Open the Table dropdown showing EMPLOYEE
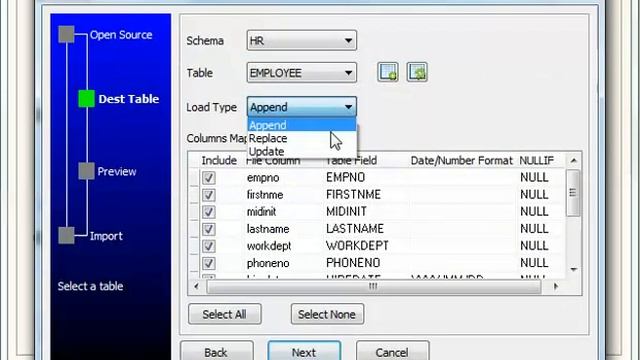The image size is (640, 360). click(302, 73)
